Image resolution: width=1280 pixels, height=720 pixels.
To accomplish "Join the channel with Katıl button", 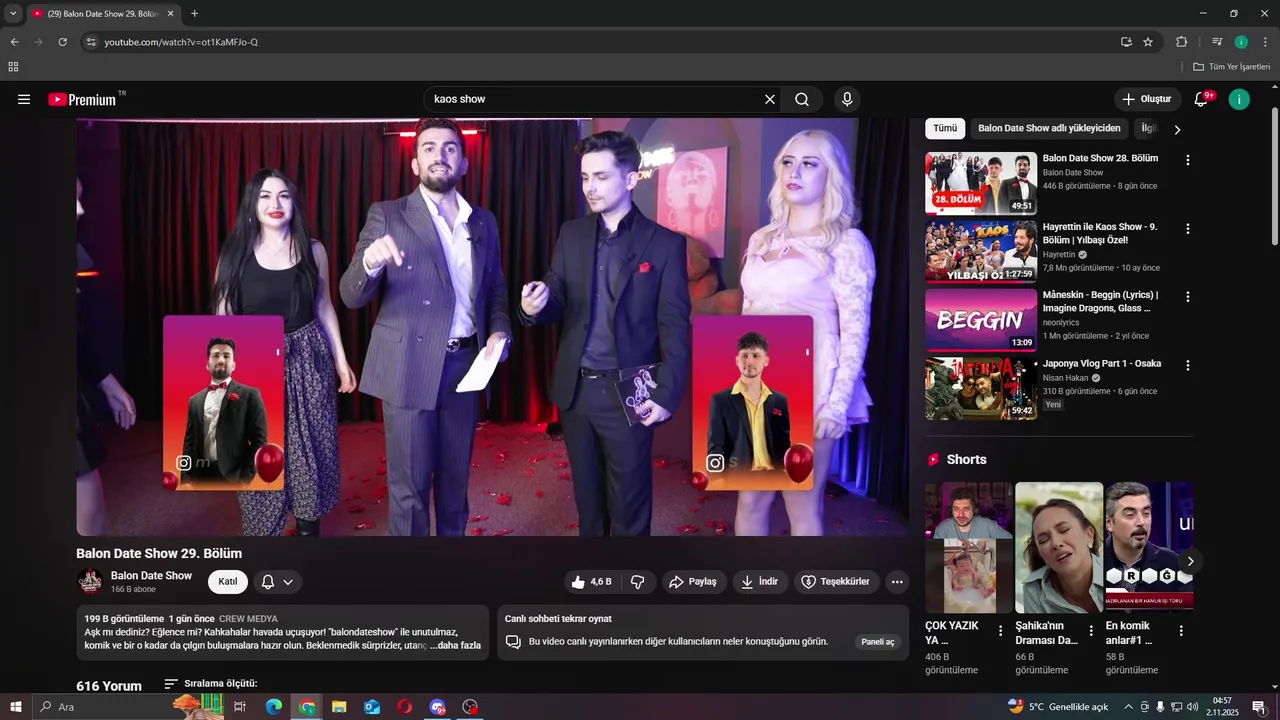I will pos(228,582).
